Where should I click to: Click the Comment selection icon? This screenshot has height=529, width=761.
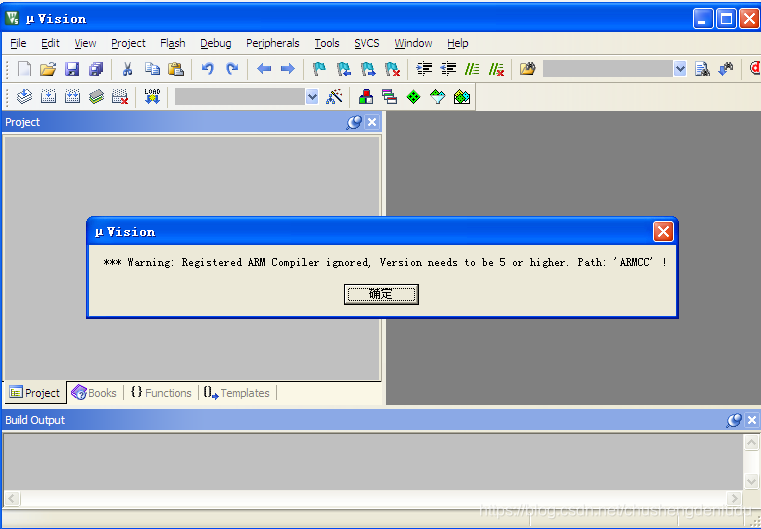472,69
